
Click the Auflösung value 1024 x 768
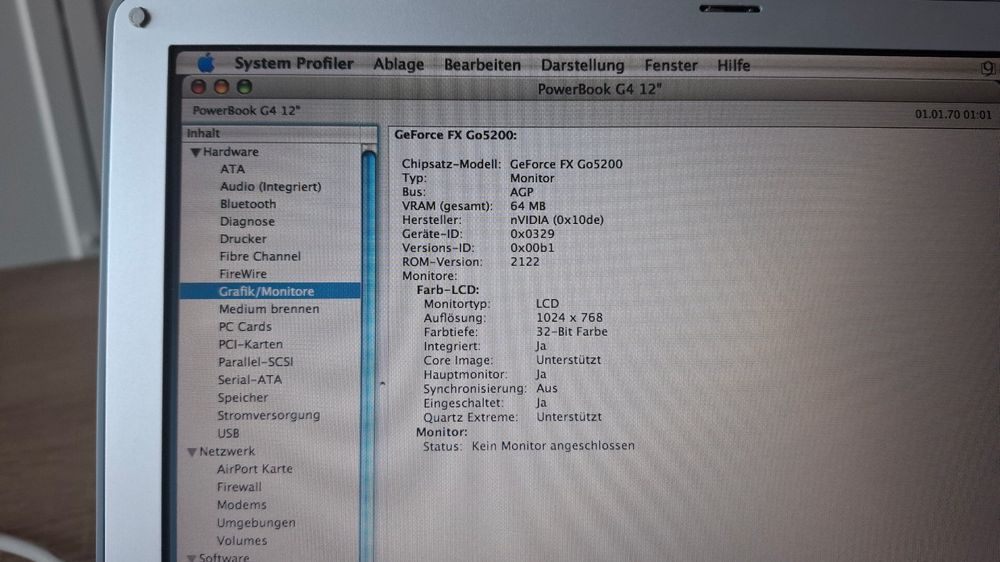coord(569,318)
